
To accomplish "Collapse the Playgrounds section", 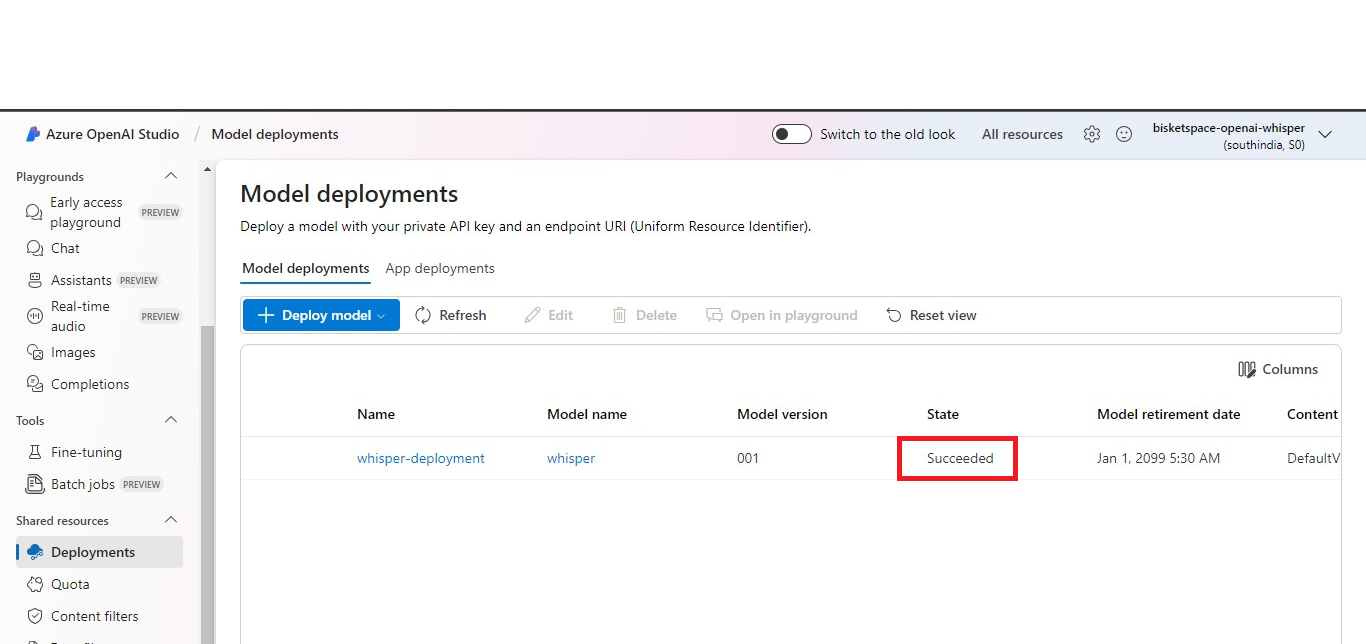I will [171, 176].
